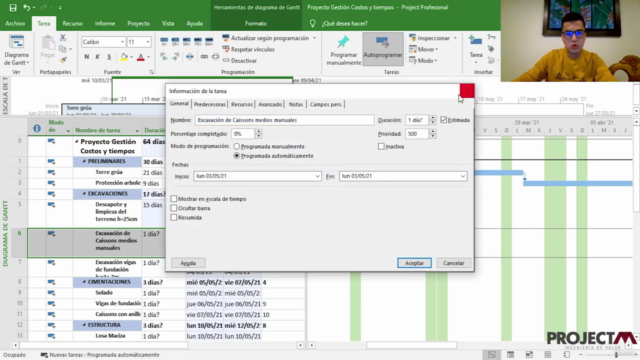Image resolution: width=640 pixels, height=360 pixels.
Task: Check the Resumida checkbox
Action: [174, 218]
